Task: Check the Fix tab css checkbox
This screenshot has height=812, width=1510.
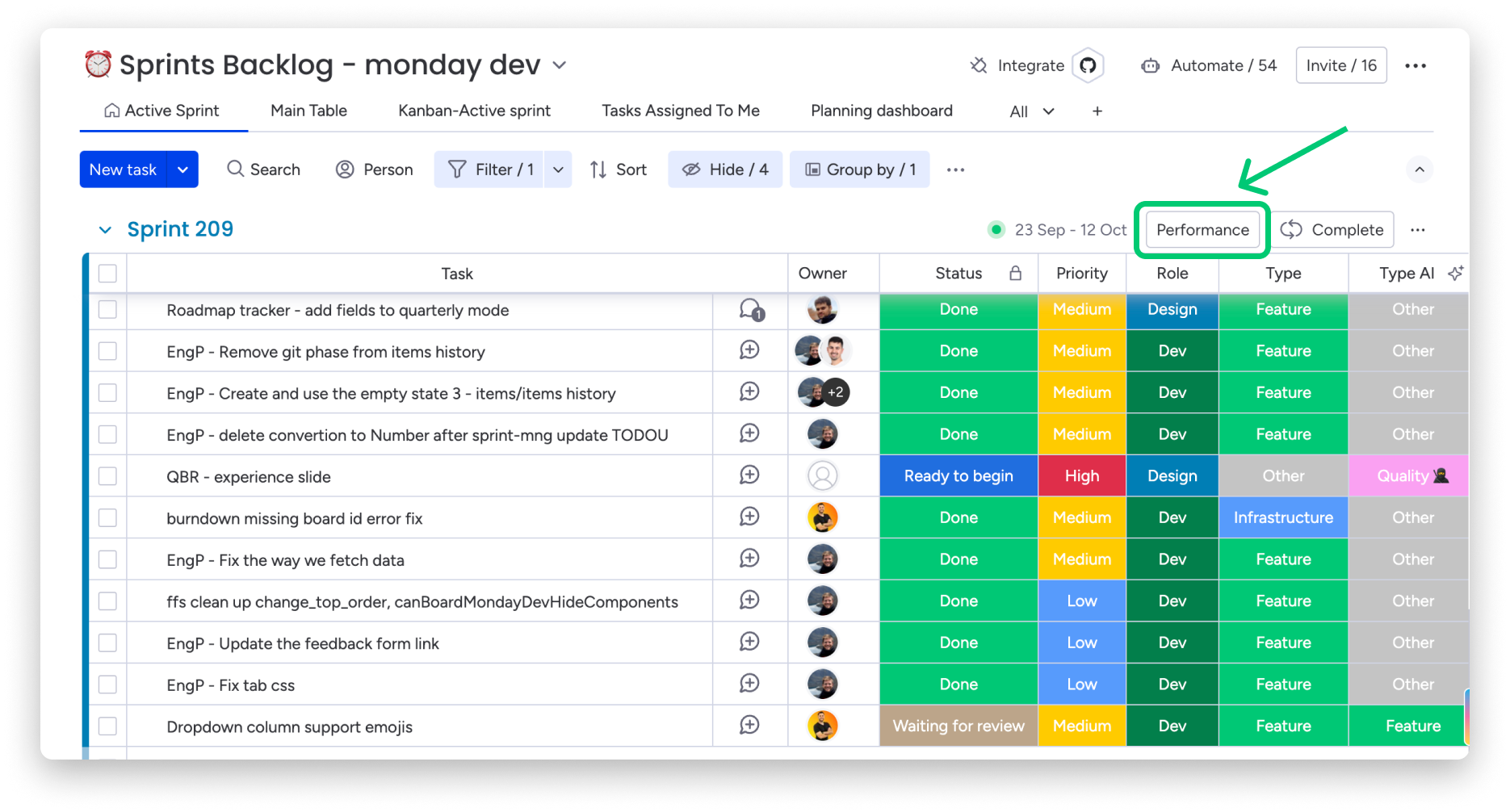Action: tap(107, 684)
